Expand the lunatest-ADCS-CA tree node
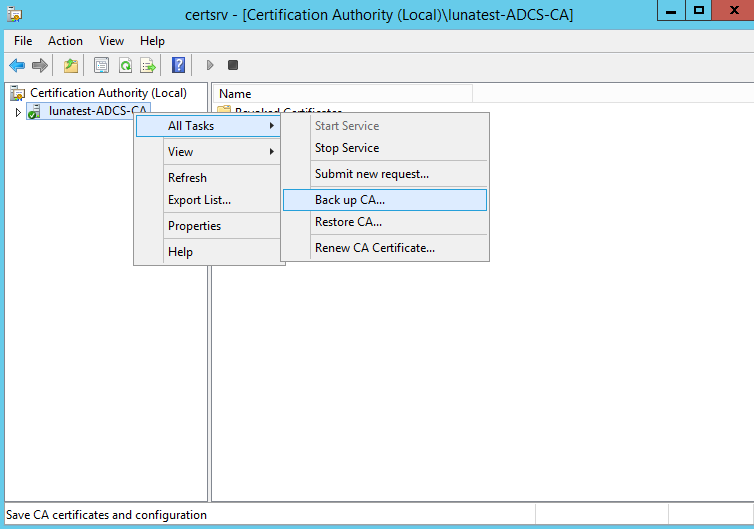Screen dimensions: 754x529 [x=18, y=112]
